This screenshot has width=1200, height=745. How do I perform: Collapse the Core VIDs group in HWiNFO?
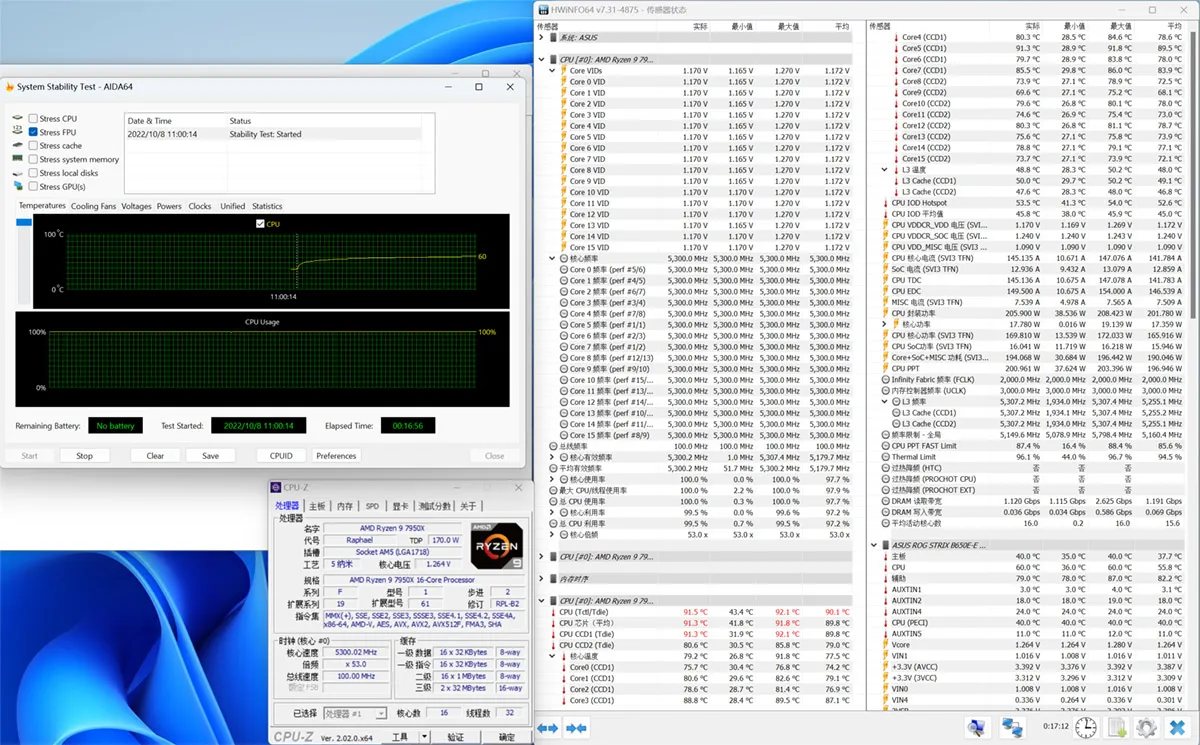tap(552, 71)
